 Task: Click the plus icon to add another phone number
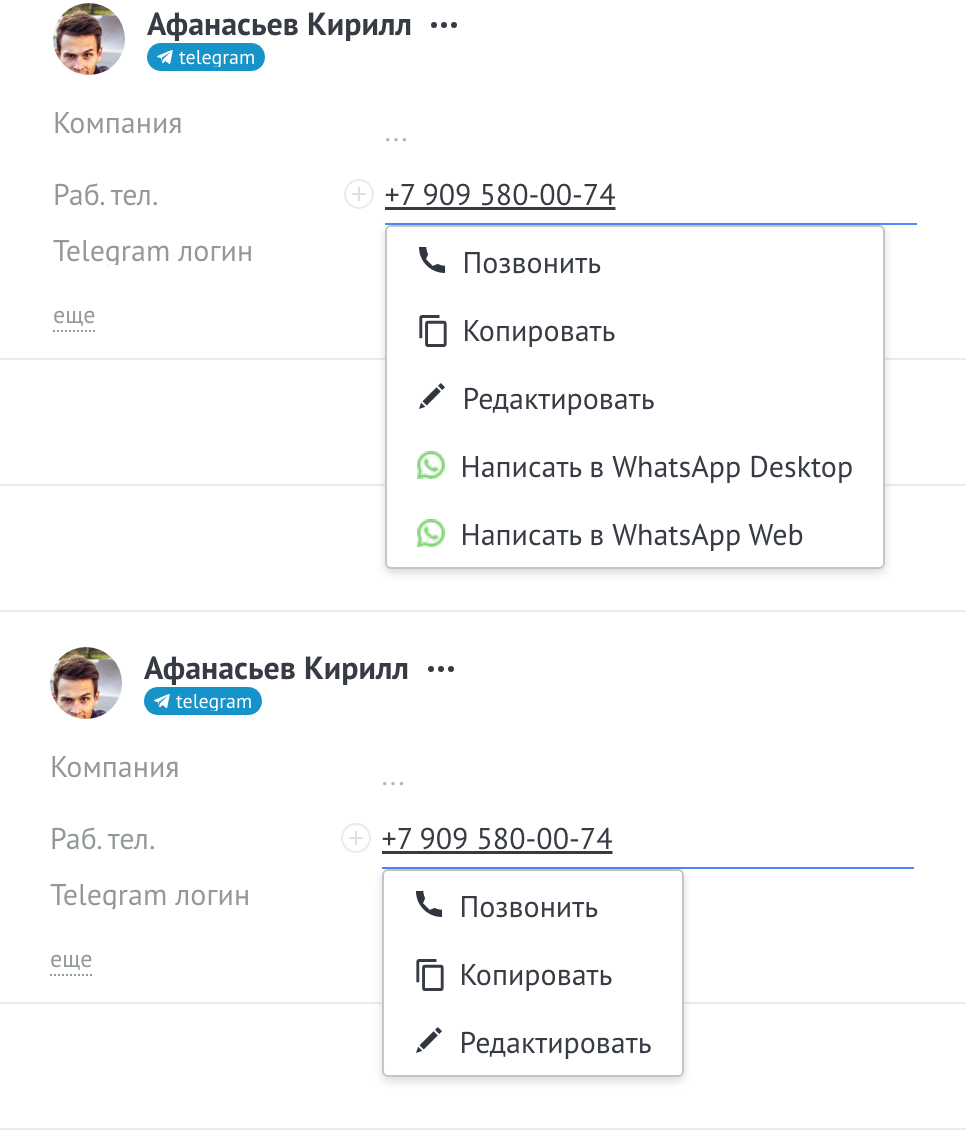[x=358, y=194]
